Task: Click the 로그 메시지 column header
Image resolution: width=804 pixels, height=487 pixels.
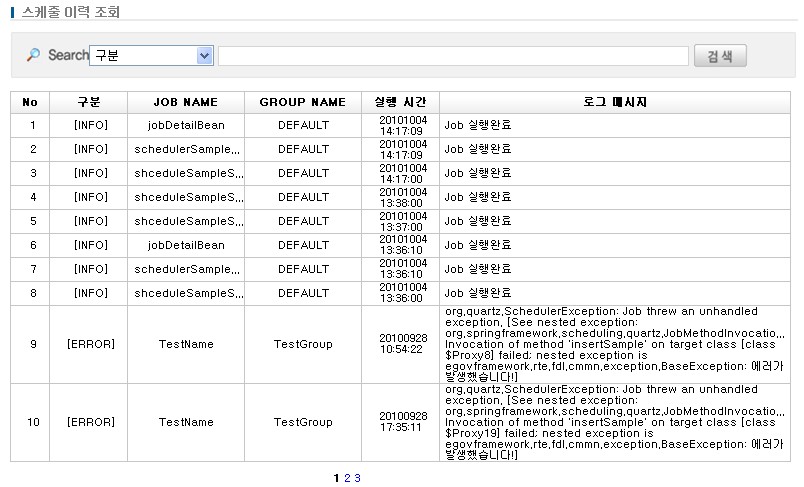Action: click(614, 102)
